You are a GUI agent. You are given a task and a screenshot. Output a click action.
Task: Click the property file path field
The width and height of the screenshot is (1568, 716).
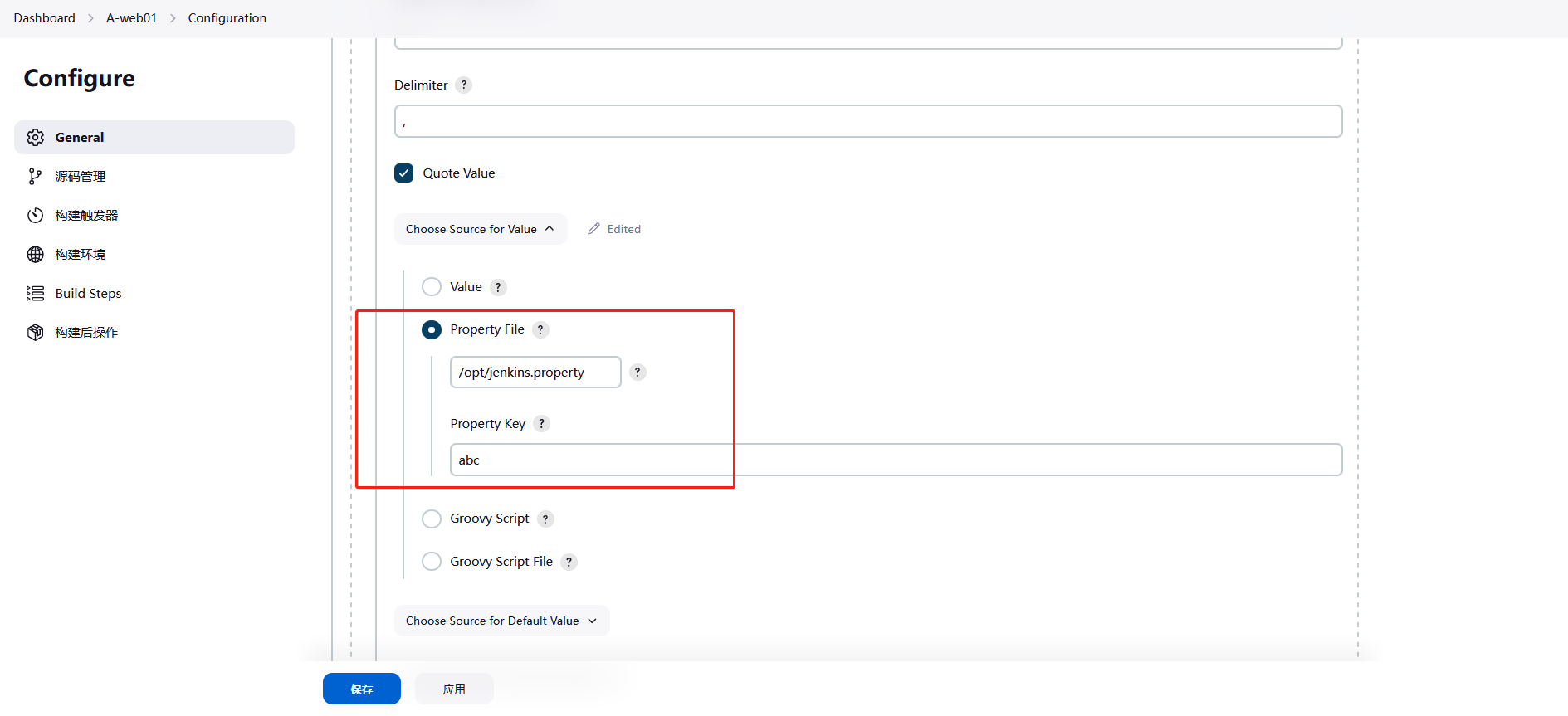[535, 373]
